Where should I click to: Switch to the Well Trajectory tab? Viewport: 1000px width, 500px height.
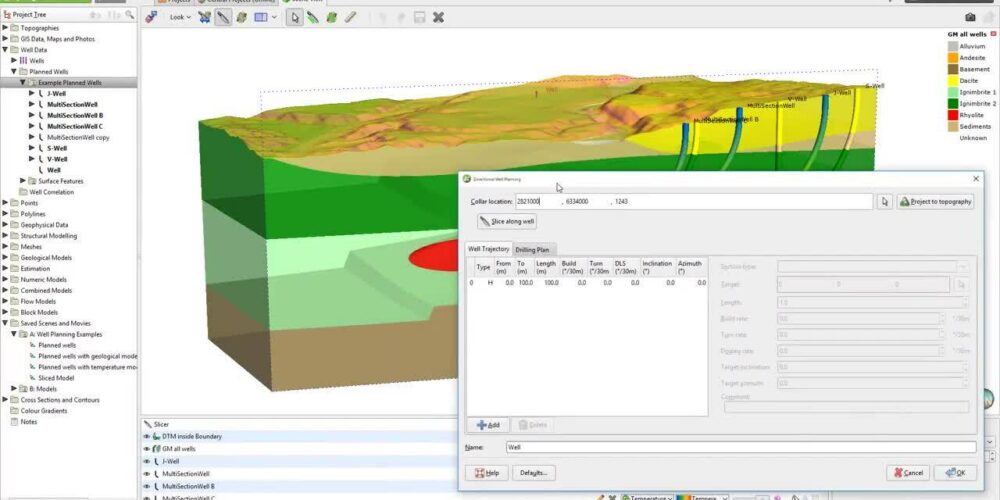(489, 249)
